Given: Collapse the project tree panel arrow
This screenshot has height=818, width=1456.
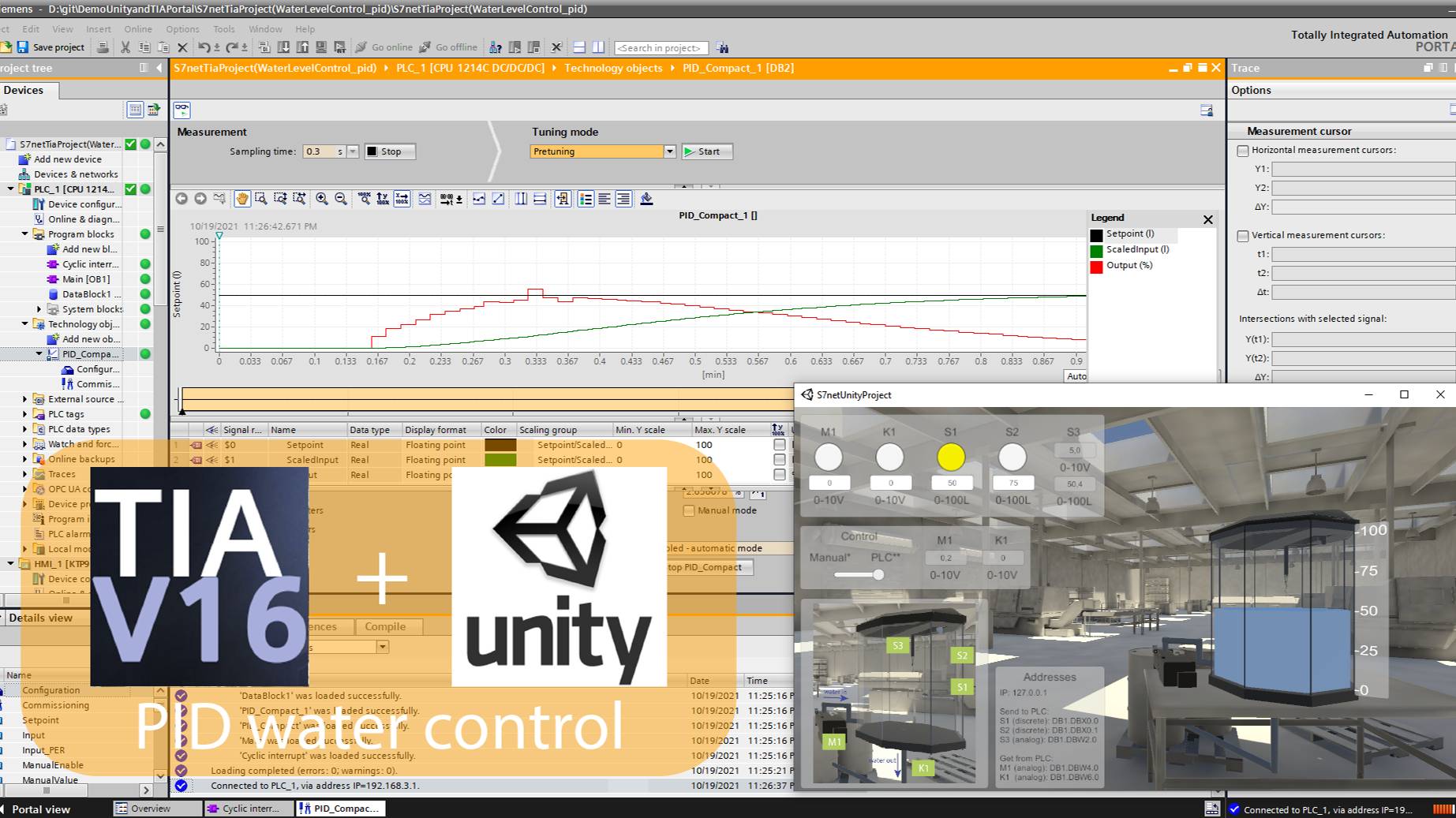Looking at the screenshot, I should [x=159, y=68].
